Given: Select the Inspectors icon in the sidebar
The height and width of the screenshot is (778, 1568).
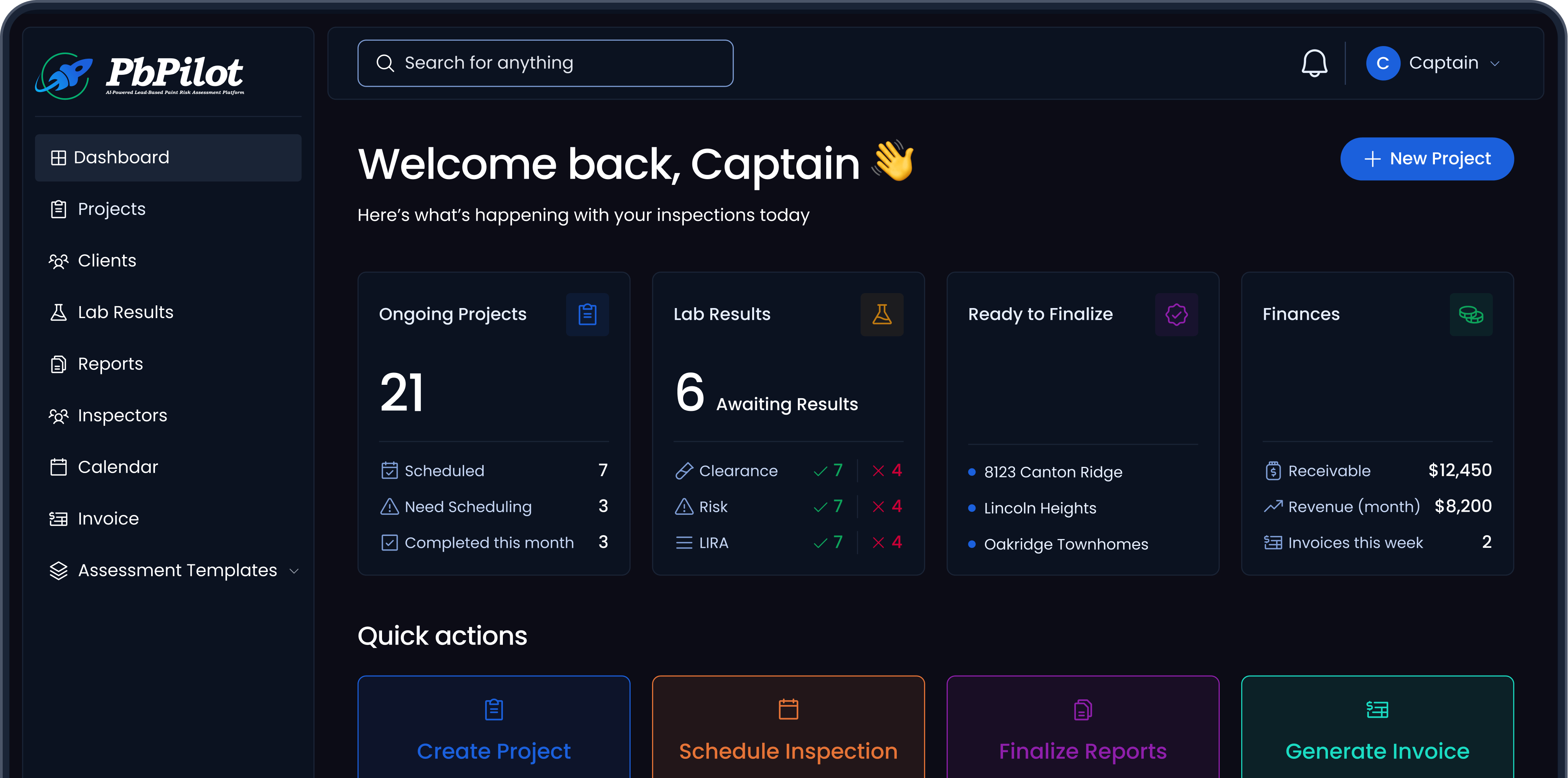Looking at the screenshot, I should [x=58, y=415].
